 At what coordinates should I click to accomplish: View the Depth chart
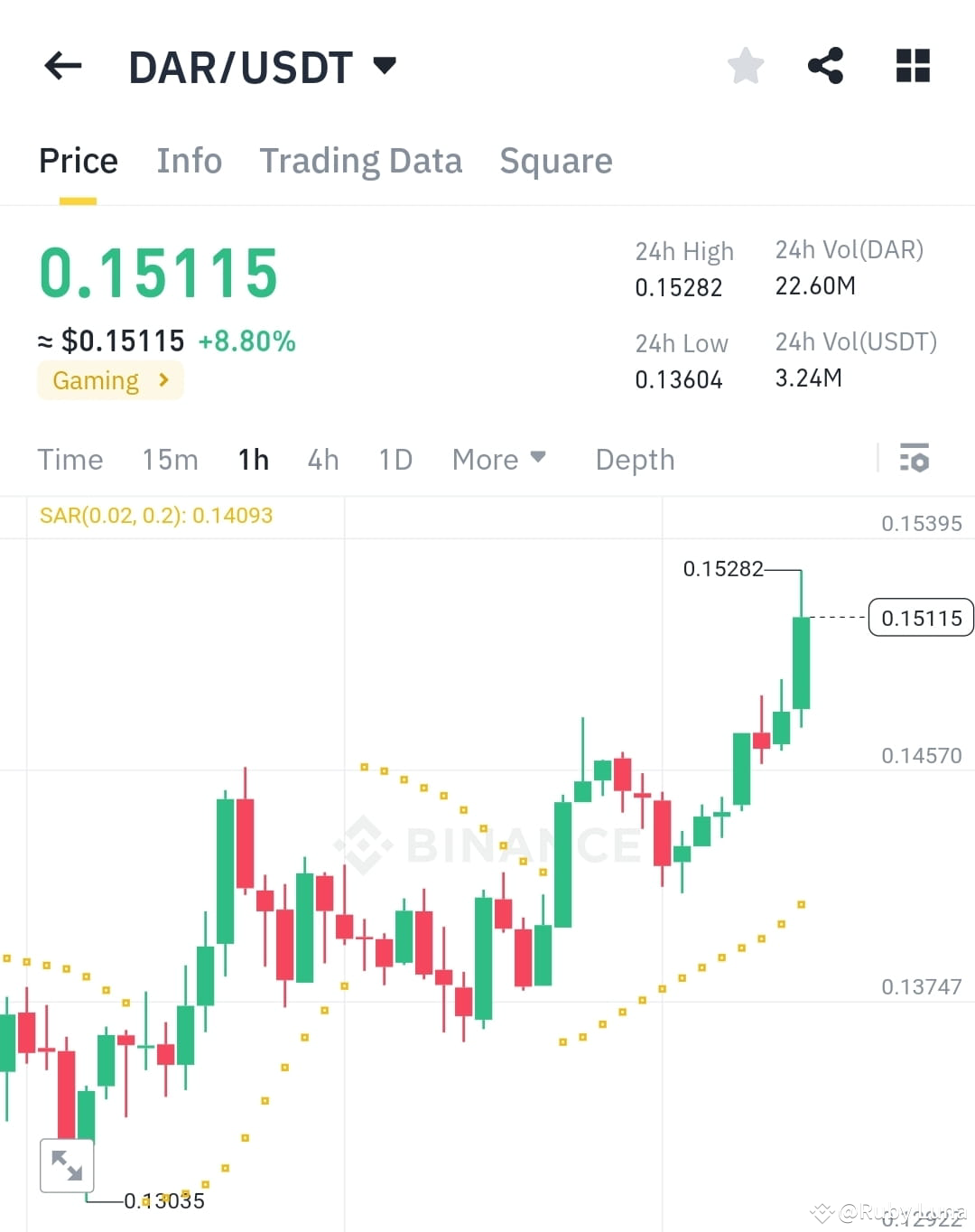point(635,460)
